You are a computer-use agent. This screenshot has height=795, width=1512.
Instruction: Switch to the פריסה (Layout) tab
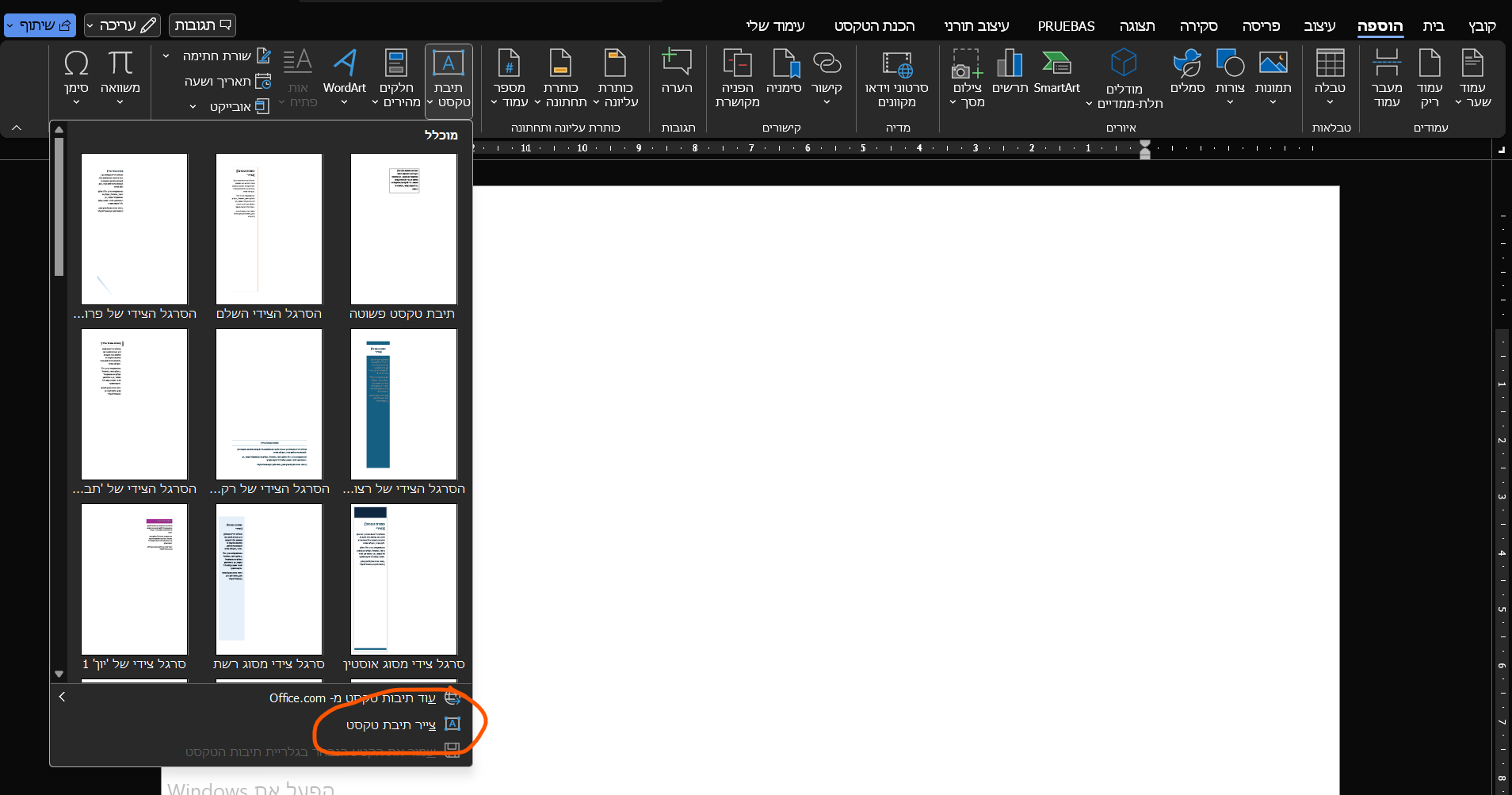pos(1261,26)
